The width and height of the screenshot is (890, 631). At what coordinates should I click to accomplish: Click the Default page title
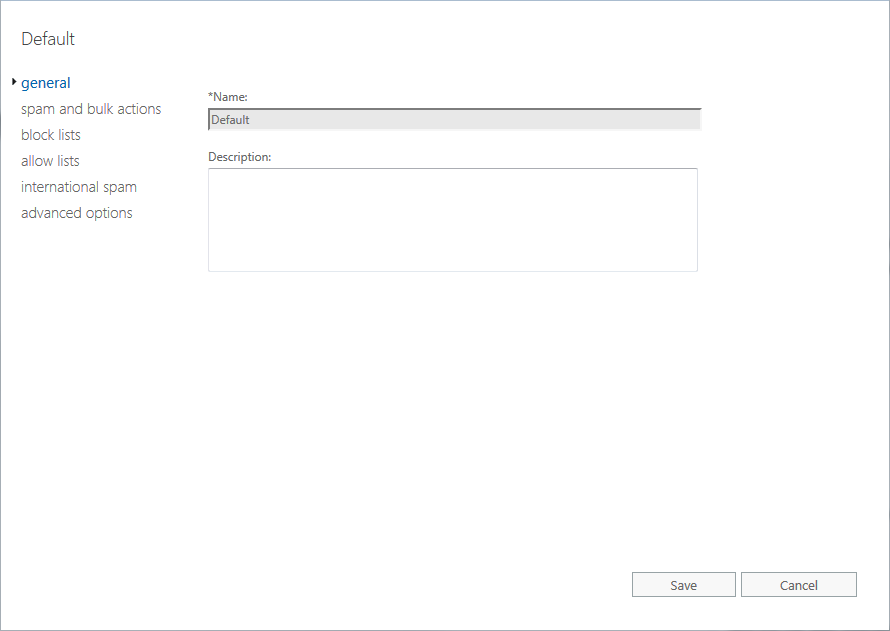(x=48, y=39)
